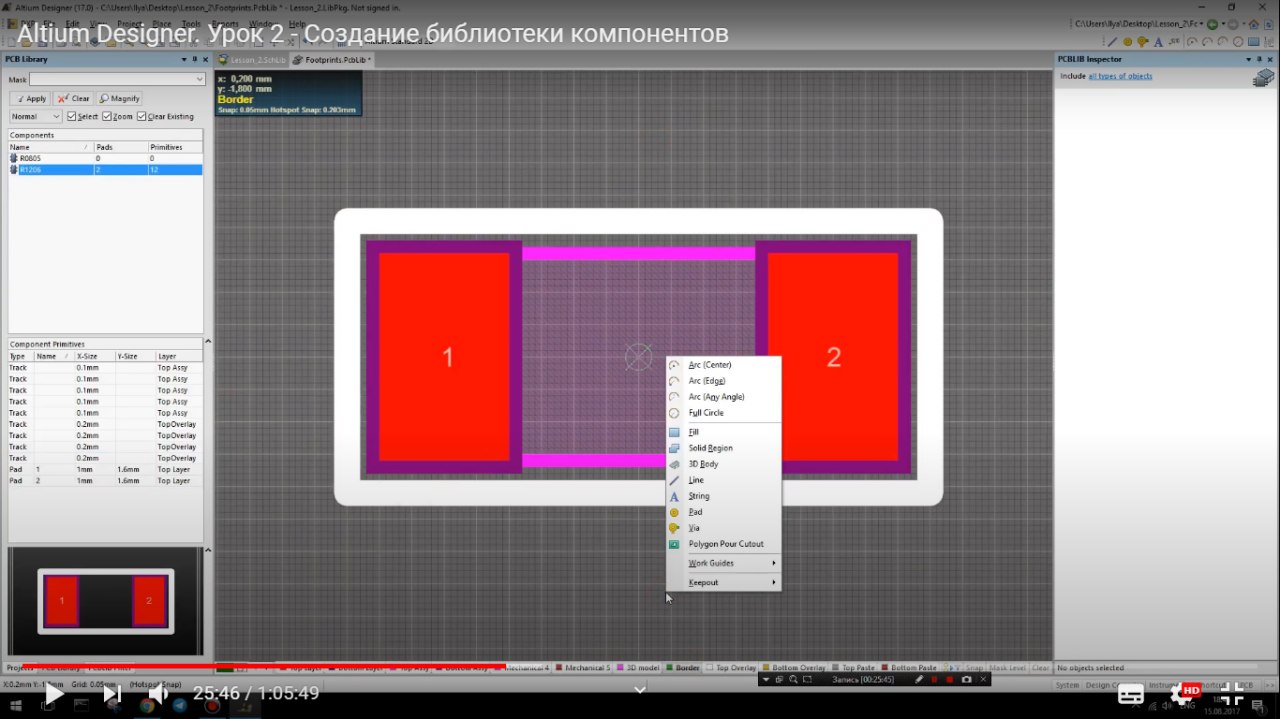Click the Place Via toolbar icon
The height and width of the screenshot is (719, 1280).
[1142, 42]
